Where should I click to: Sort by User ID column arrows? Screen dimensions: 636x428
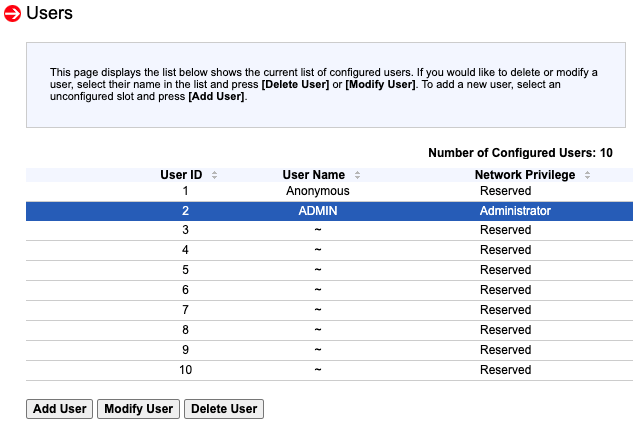[x=214, y=175]
